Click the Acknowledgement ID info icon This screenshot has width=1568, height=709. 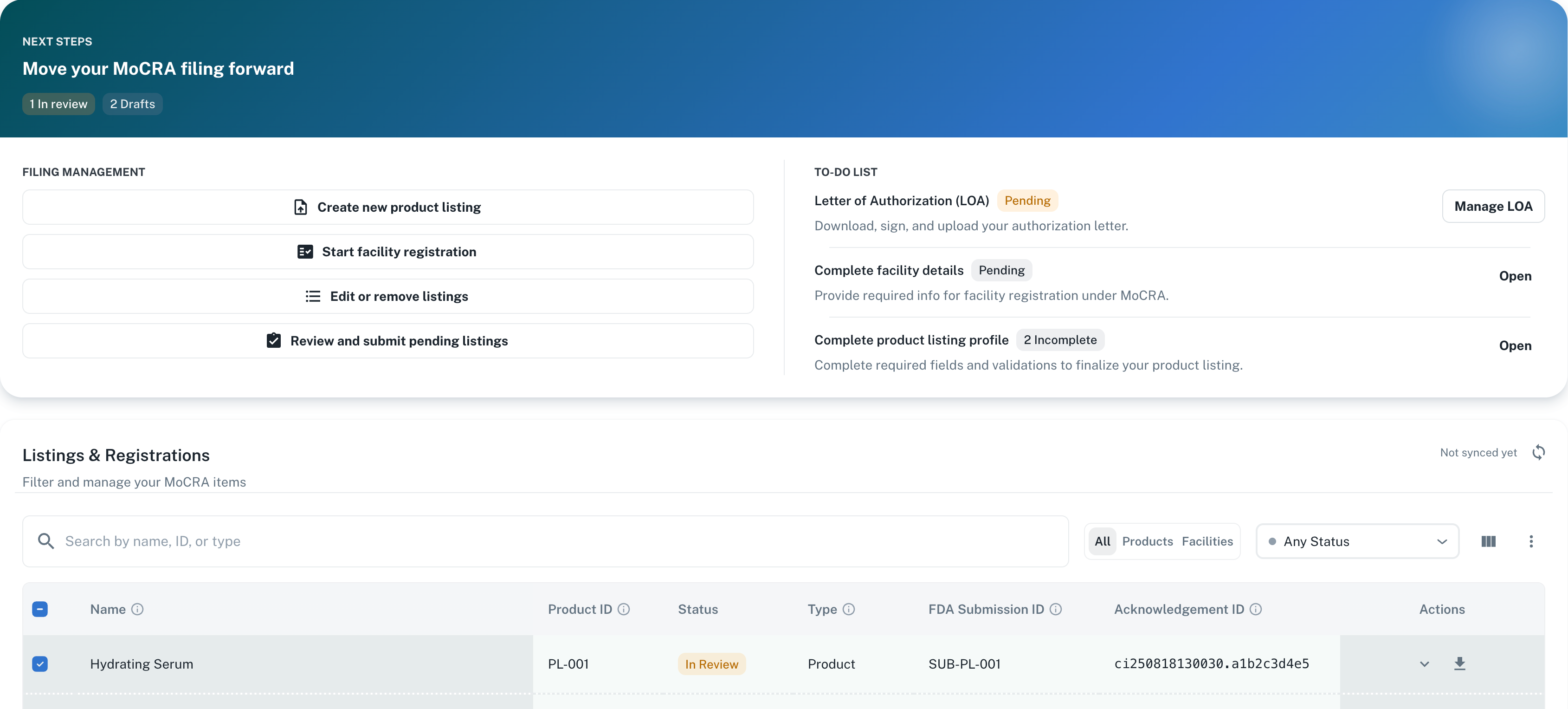[x=1255, y=609]
